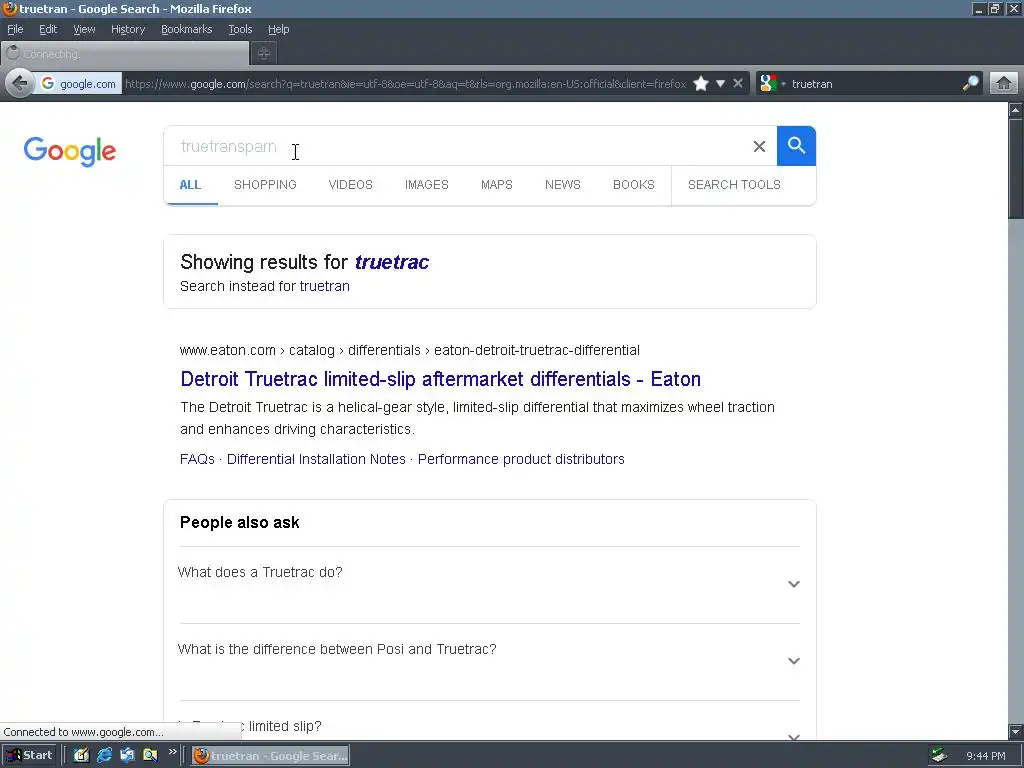This screenshot has width=1024, height=768.
Task: Click the system tray network icon
Action: [939, 756]
